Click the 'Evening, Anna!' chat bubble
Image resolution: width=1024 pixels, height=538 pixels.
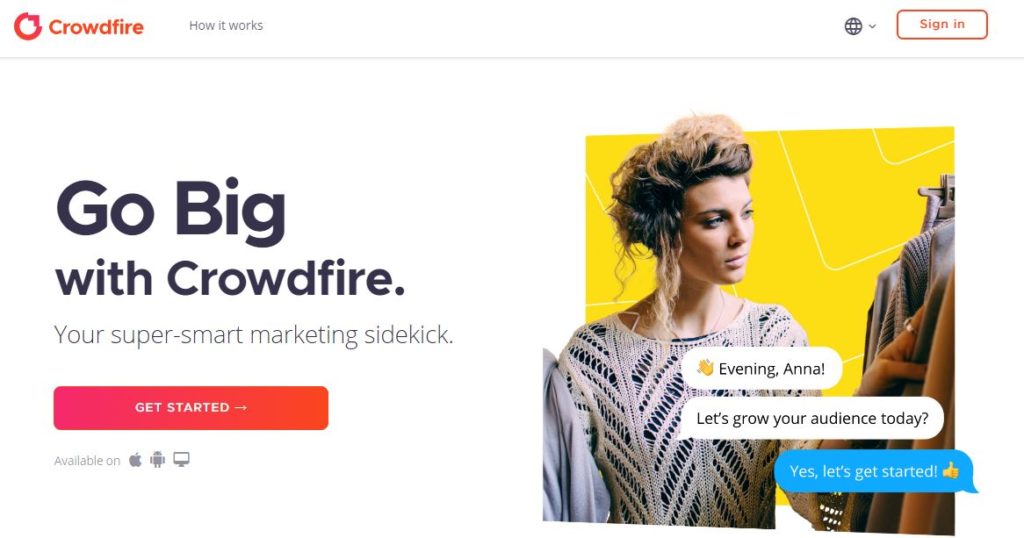coord(762,368)
